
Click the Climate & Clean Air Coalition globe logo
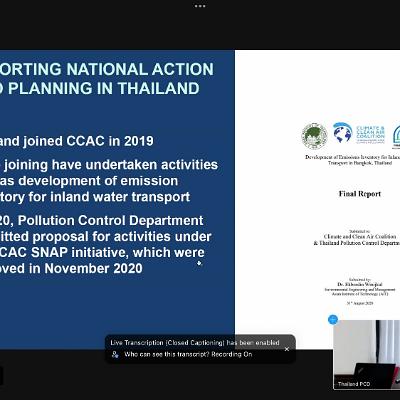342,133
